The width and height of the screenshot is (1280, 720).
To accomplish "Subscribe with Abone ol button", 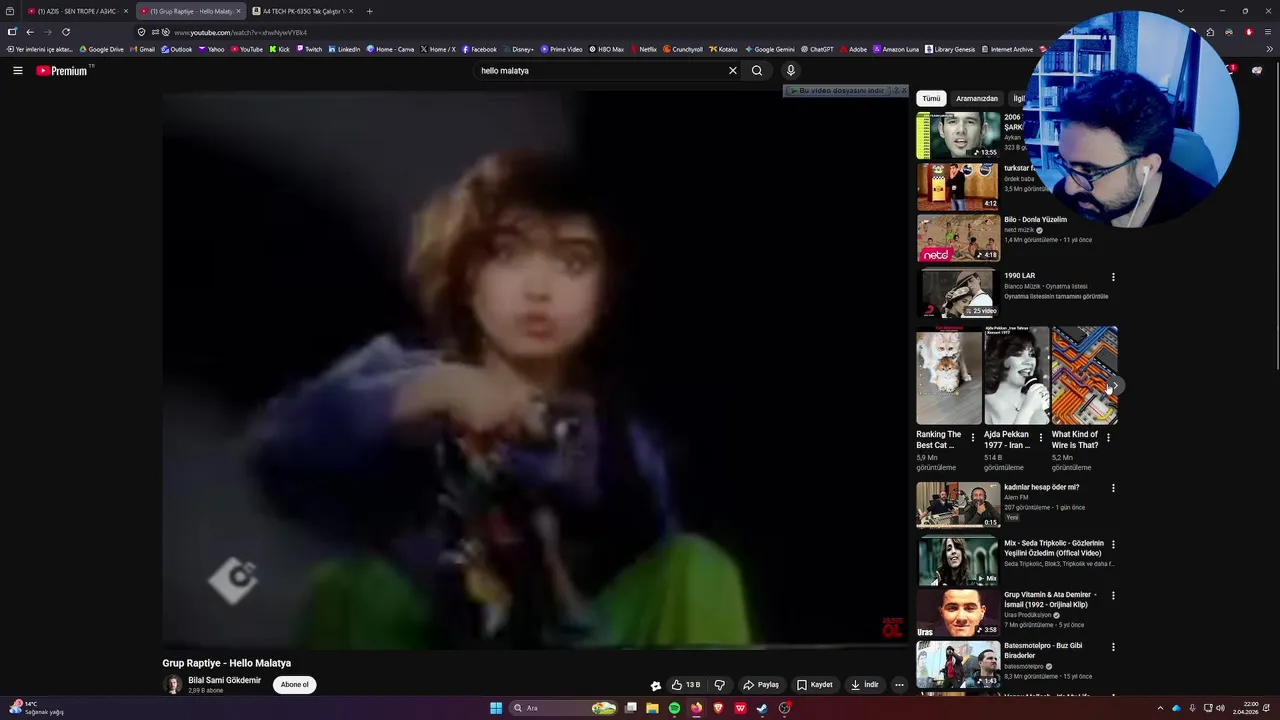I will [295, 685].
